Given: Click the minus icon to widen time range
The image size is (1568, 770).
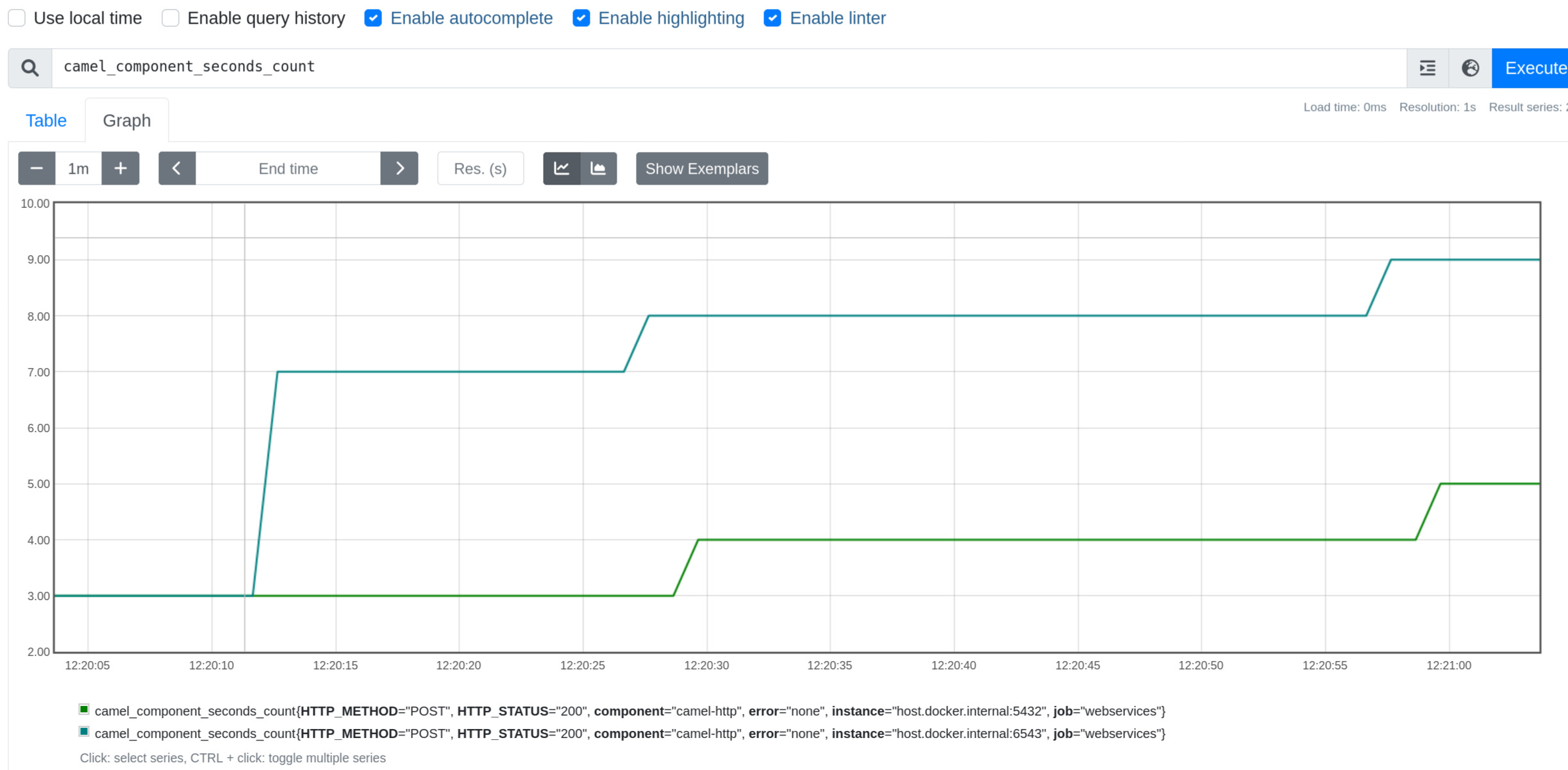Looking at the screenshot, I should [36, 168].
